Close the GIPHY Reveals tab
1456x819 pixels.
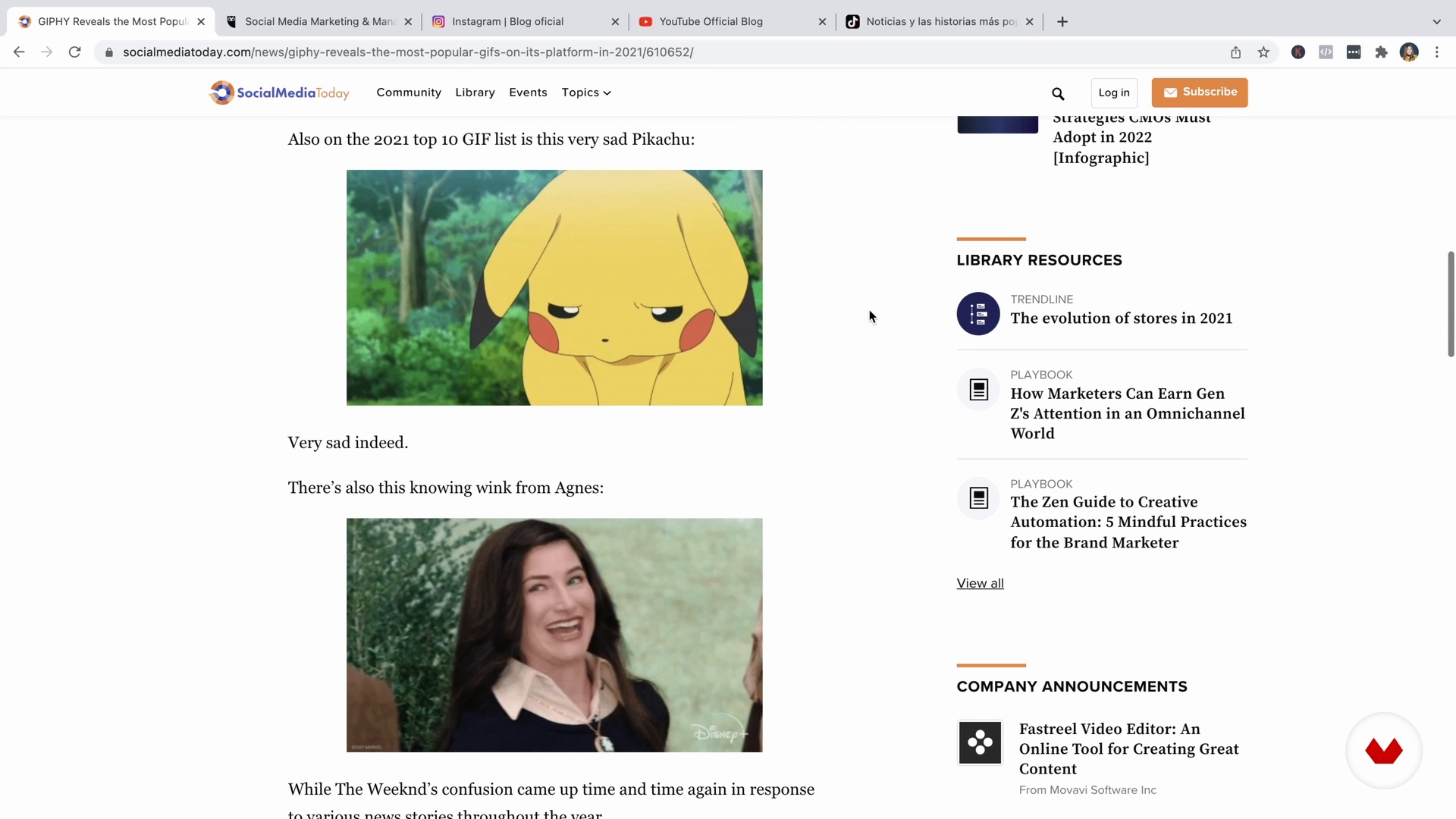click(201, 22)
